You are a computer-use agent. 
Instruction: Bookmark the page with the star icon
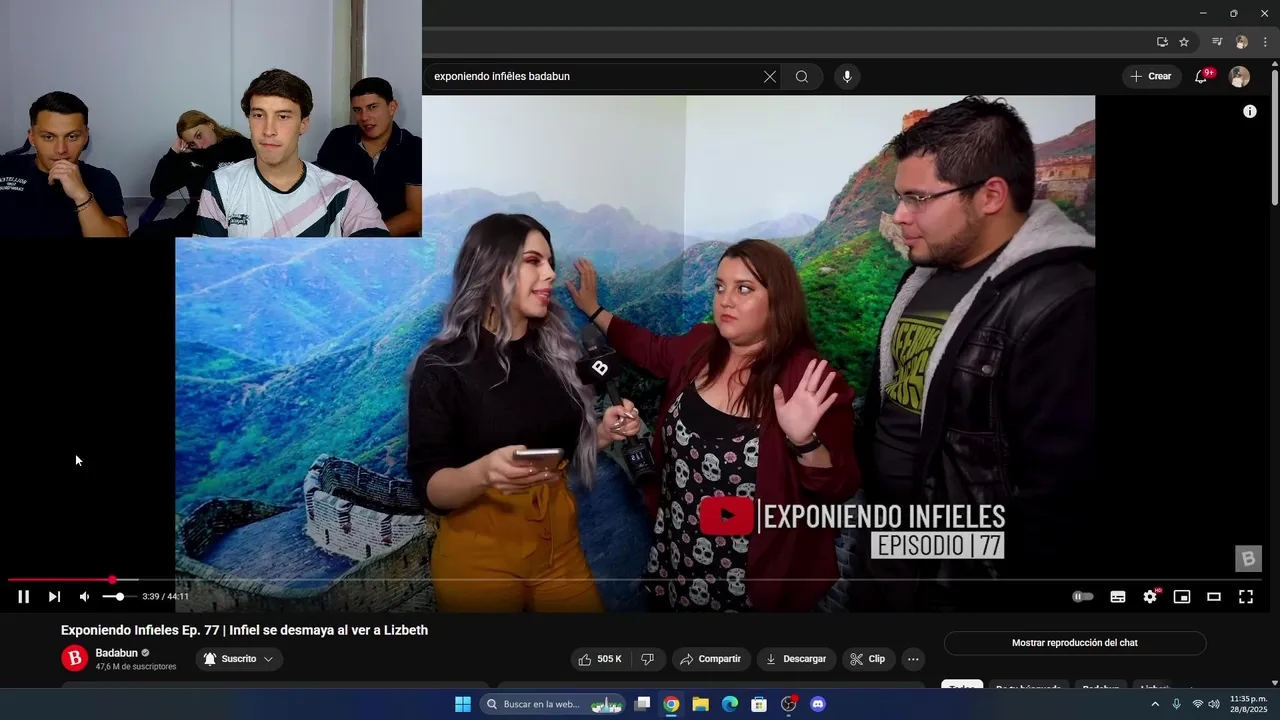pyautogui.click(x=1184, y=42)
